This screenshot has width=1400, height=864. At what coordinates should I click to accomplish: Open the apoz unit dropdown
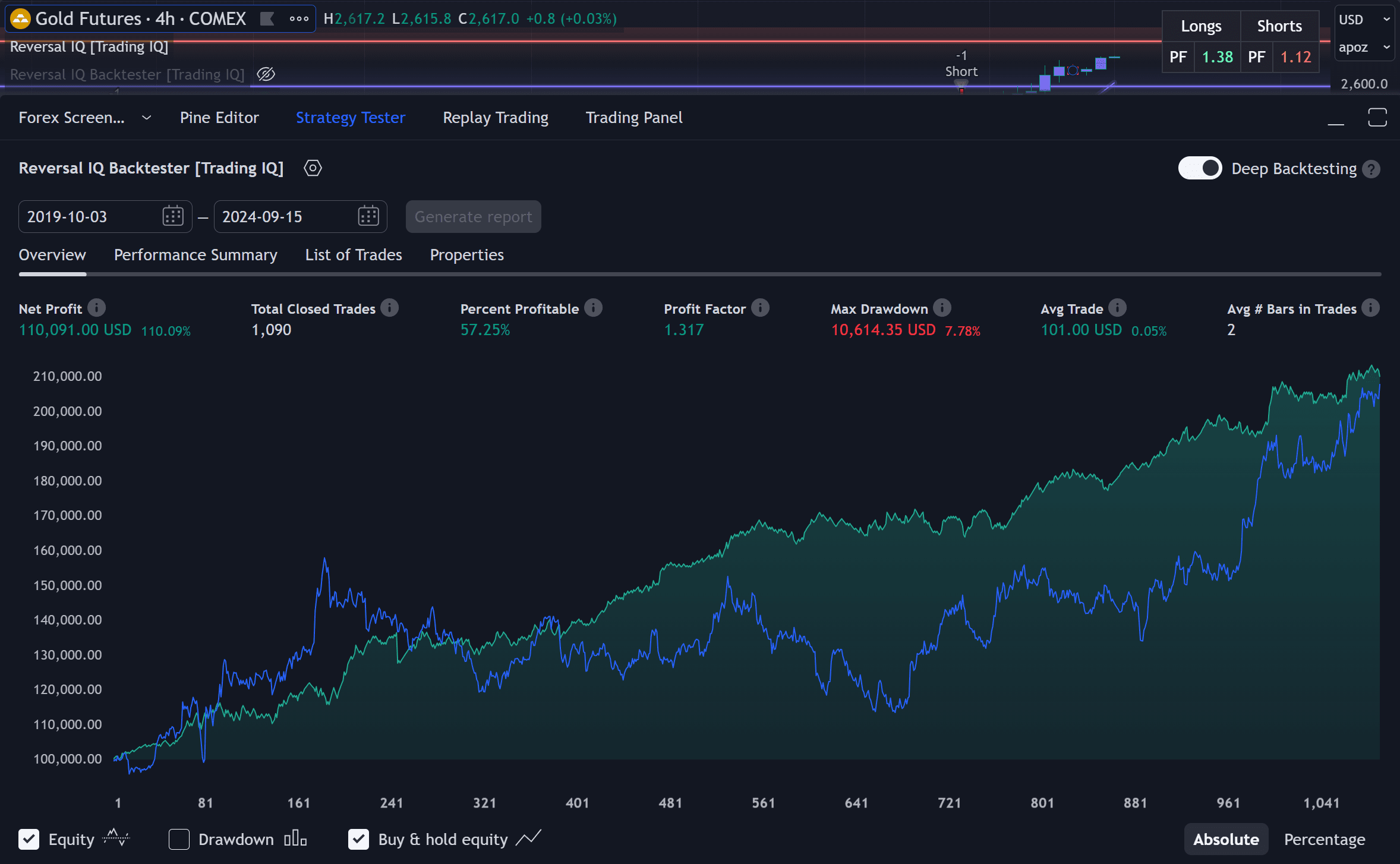pyautogui.click(x=1364, y=47)
